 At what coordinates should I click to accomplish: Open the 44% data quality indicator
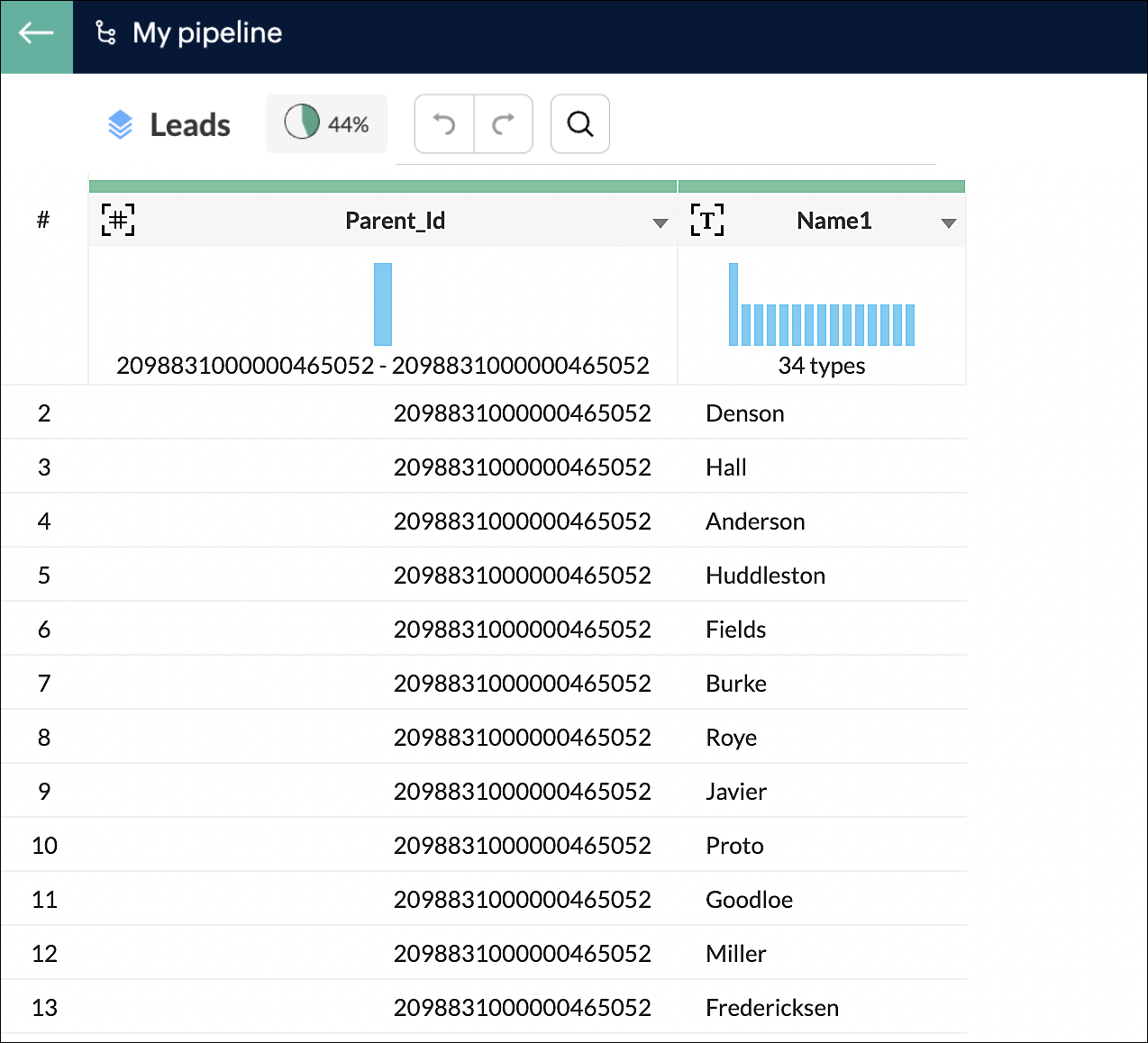pos(326,123)
